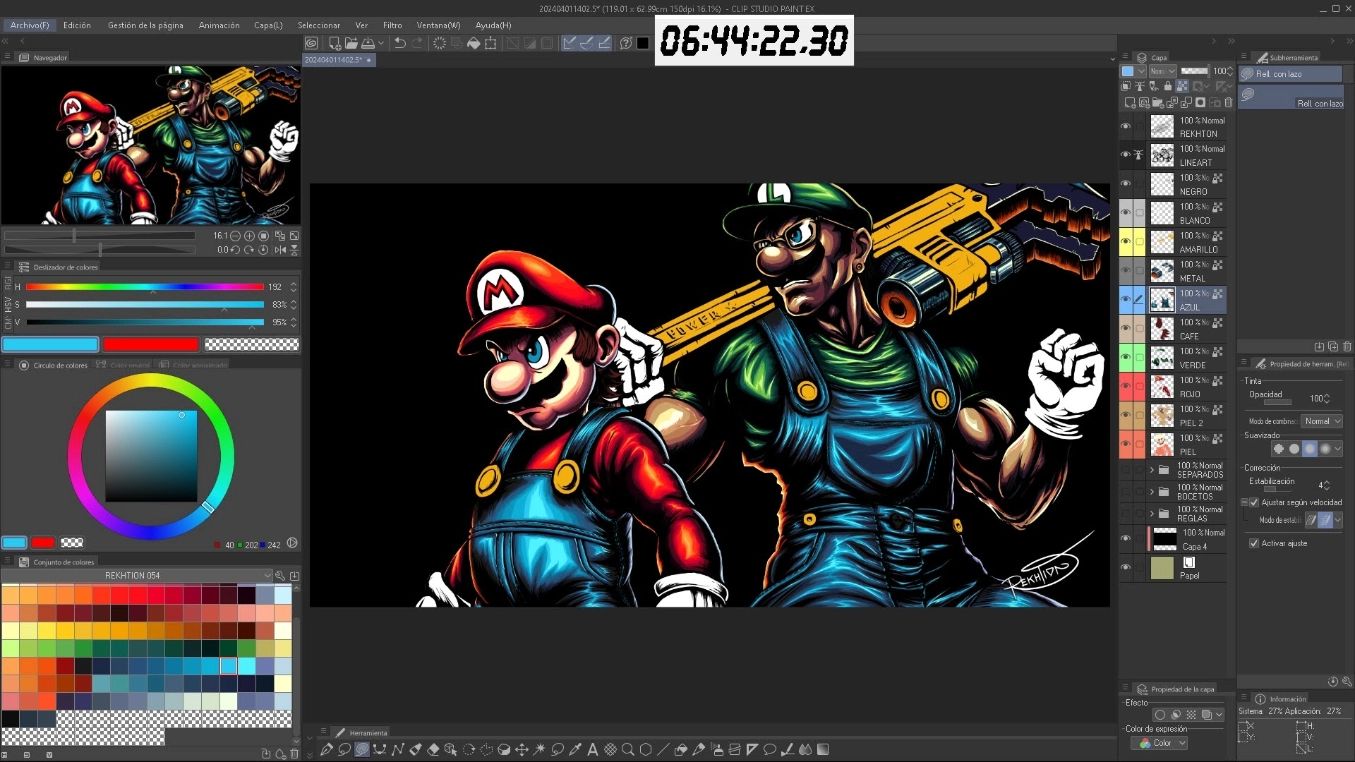Open the Filtro menu
Image resolution: width=1355 pixels, height=762 pixels.
tap(392, 25)
